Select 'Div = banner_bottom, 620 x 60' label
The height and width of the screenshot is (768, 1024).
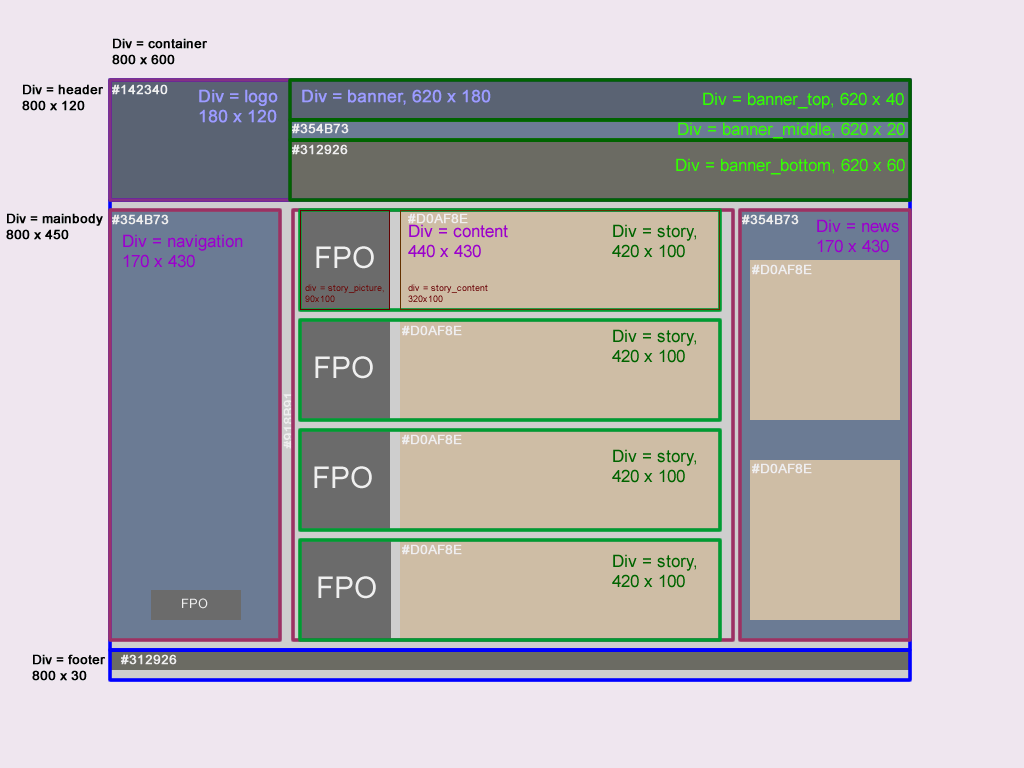pos(790,165)
